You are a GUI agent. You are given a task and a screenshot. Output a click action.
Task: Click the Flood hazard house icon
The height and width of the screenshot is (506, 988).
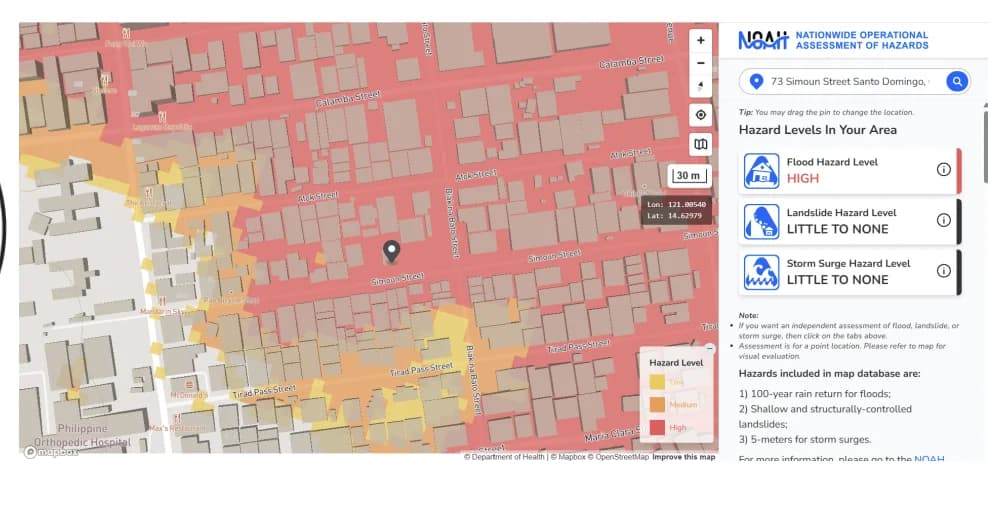(761, 171)
